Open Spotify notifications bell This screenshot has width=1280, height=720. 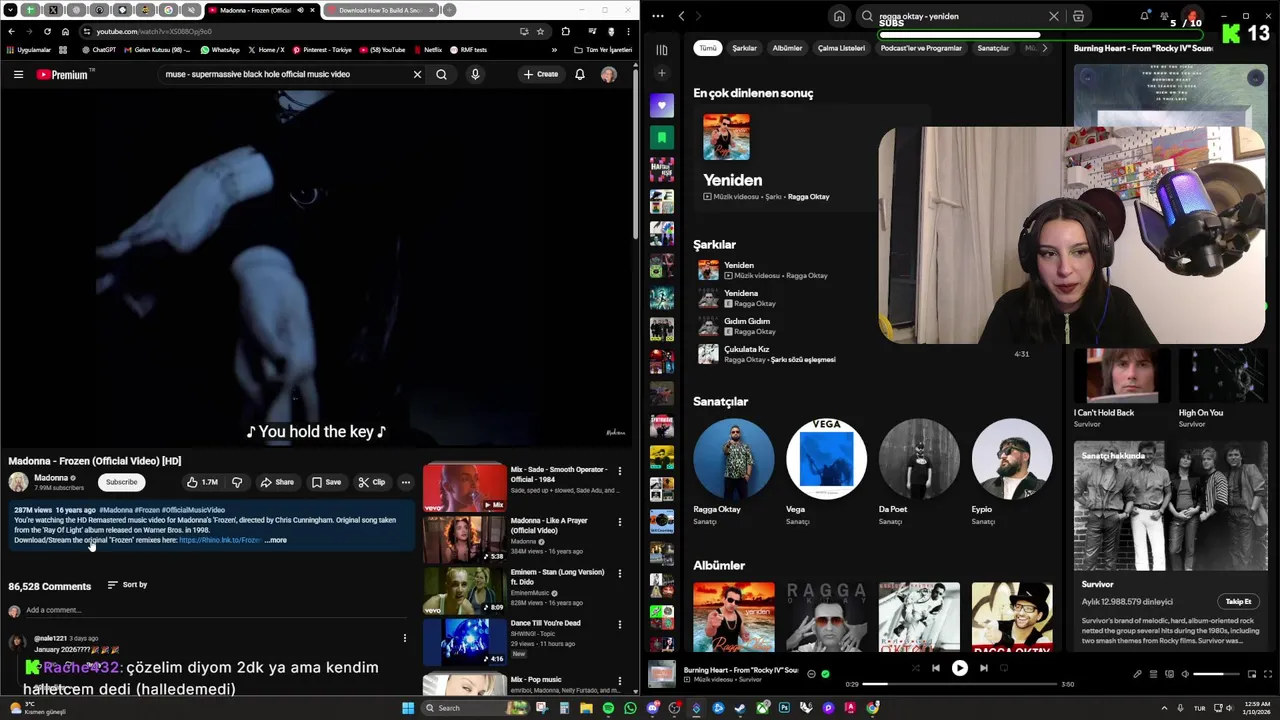click(x=1144, y=16)
